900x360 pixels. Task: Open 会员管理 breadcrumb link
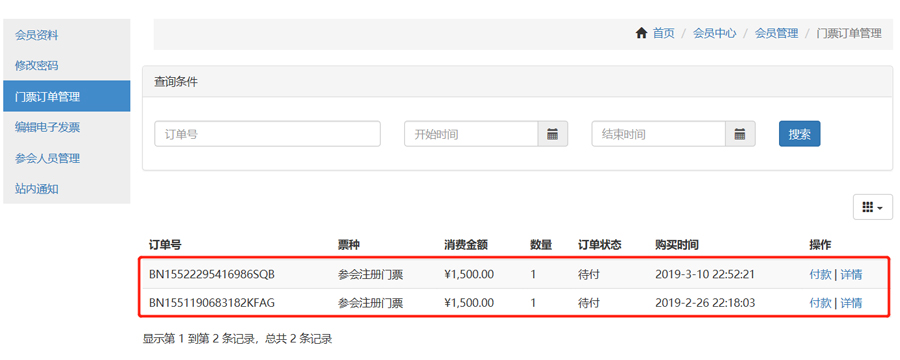(777, 33)
